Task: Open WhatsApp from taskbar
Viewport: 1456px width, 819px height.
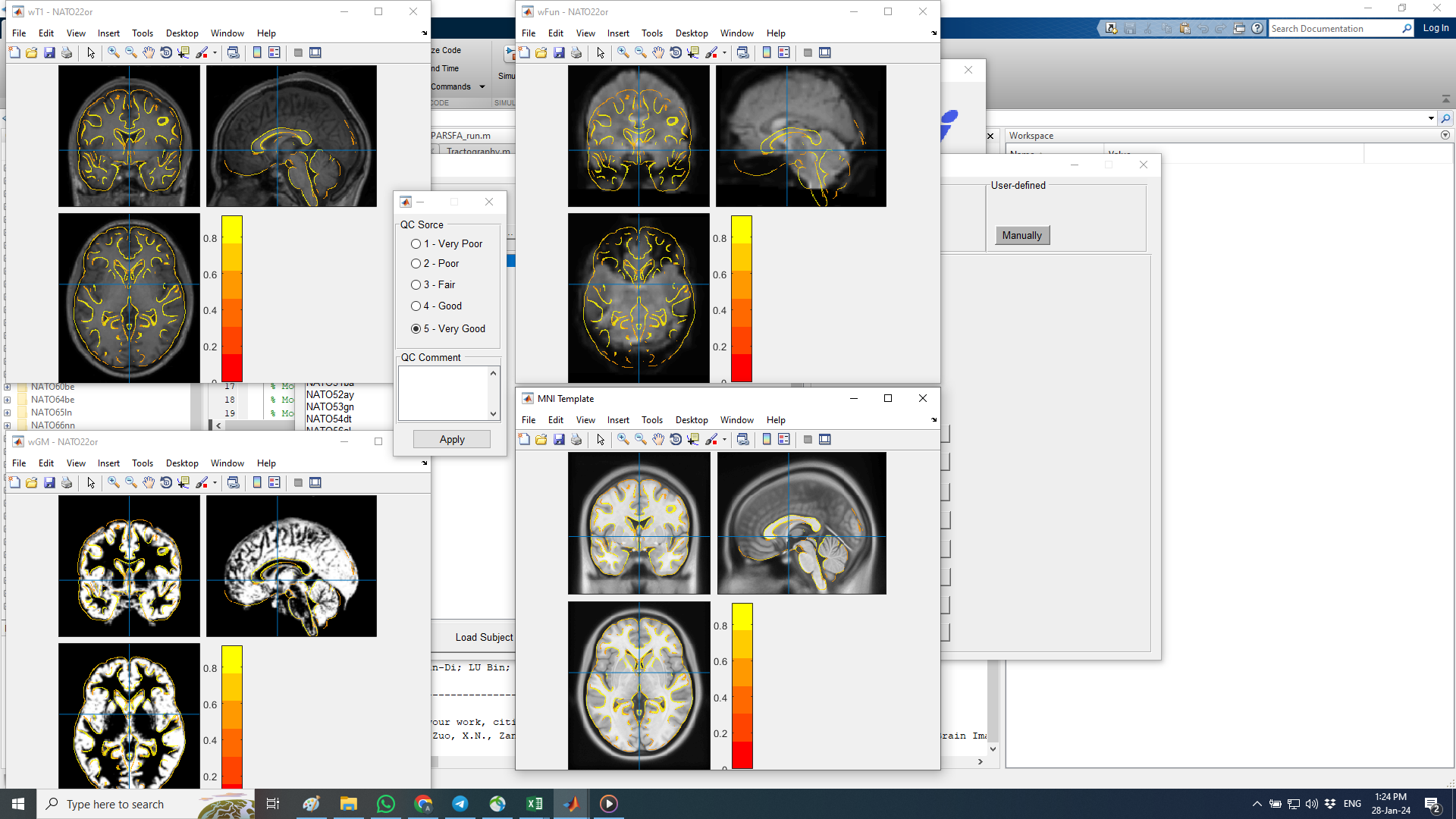Action: 386,804
